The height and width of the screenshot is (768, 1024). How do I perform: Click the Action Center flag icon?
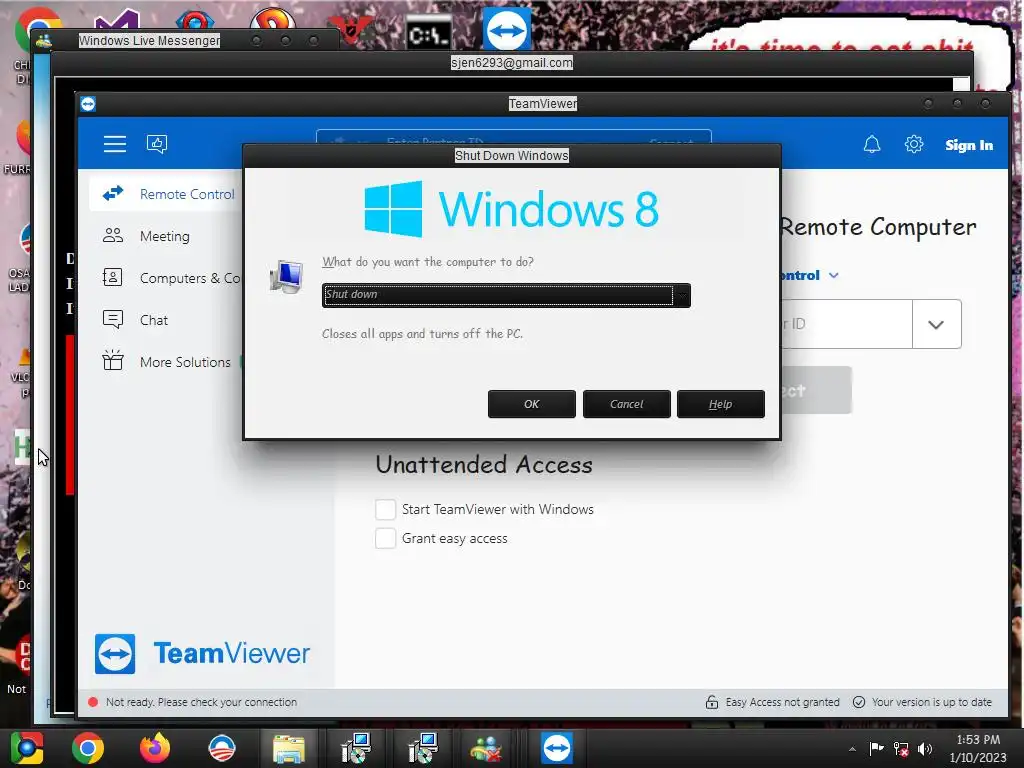click(x=876, y=748)
